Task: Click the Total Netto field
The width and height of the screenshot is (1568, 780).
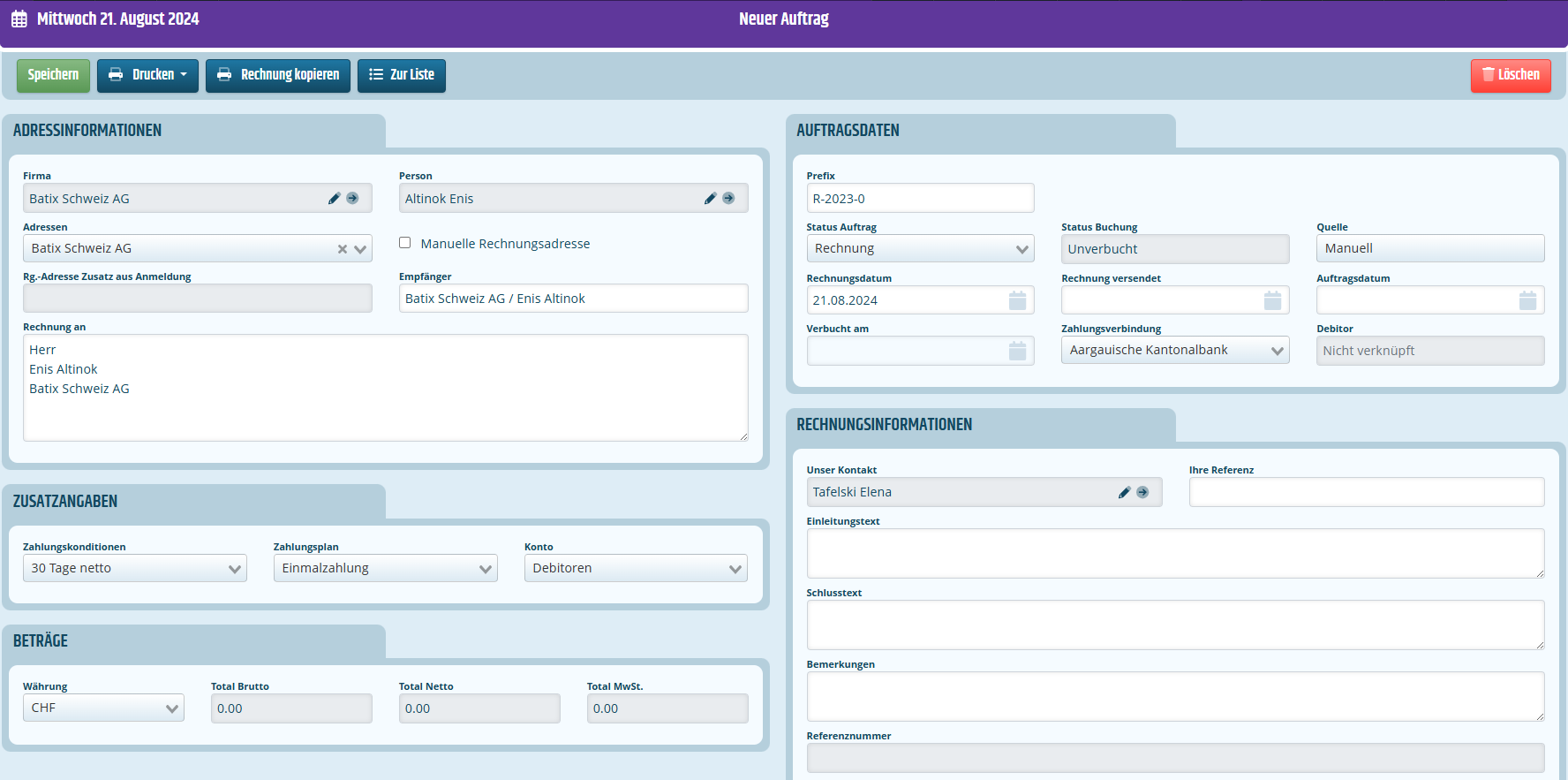Action: [x=479, y=708]
